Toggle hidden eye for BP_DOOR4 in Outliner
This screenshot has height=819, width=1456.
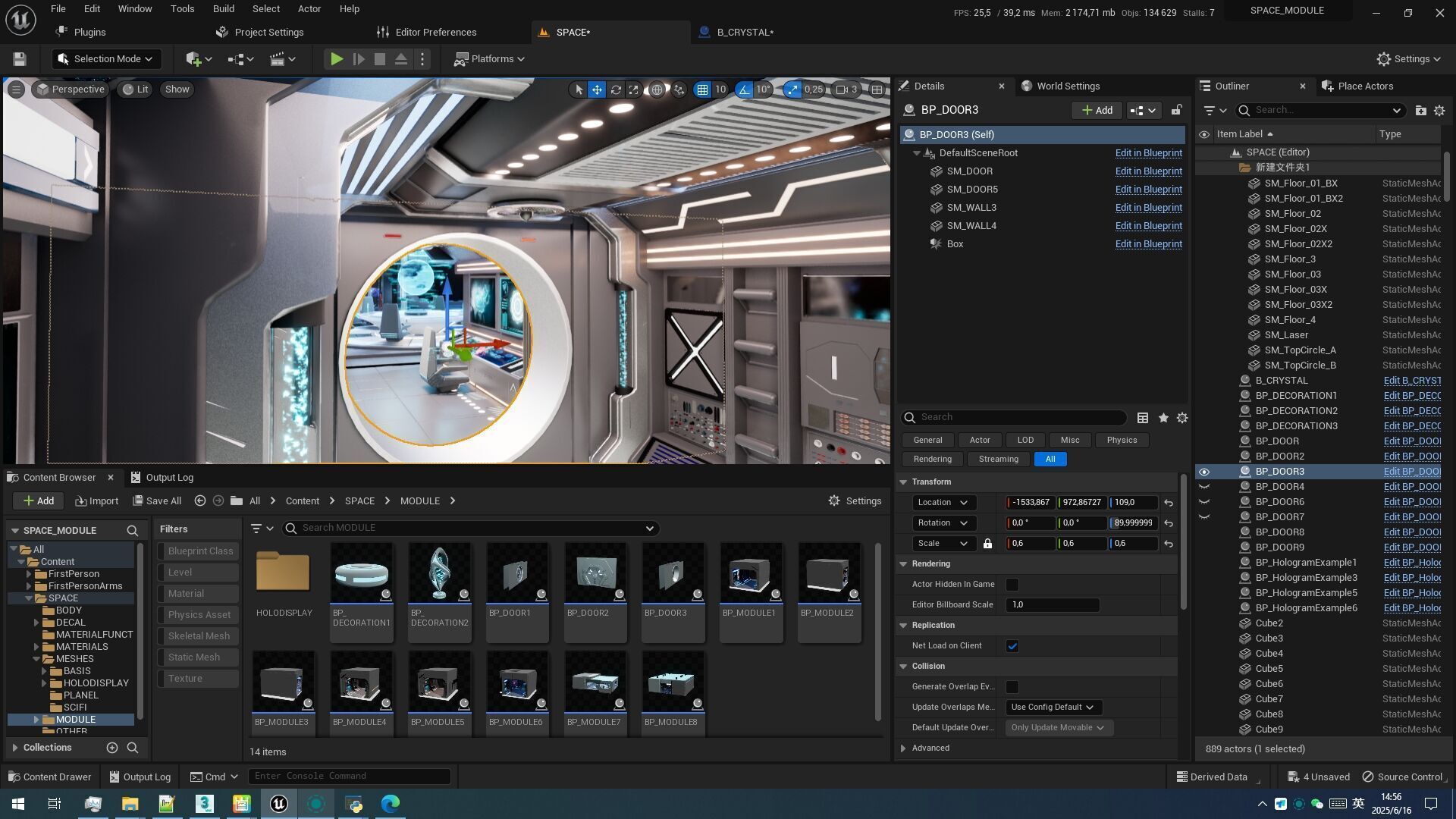coord(1204,487)
